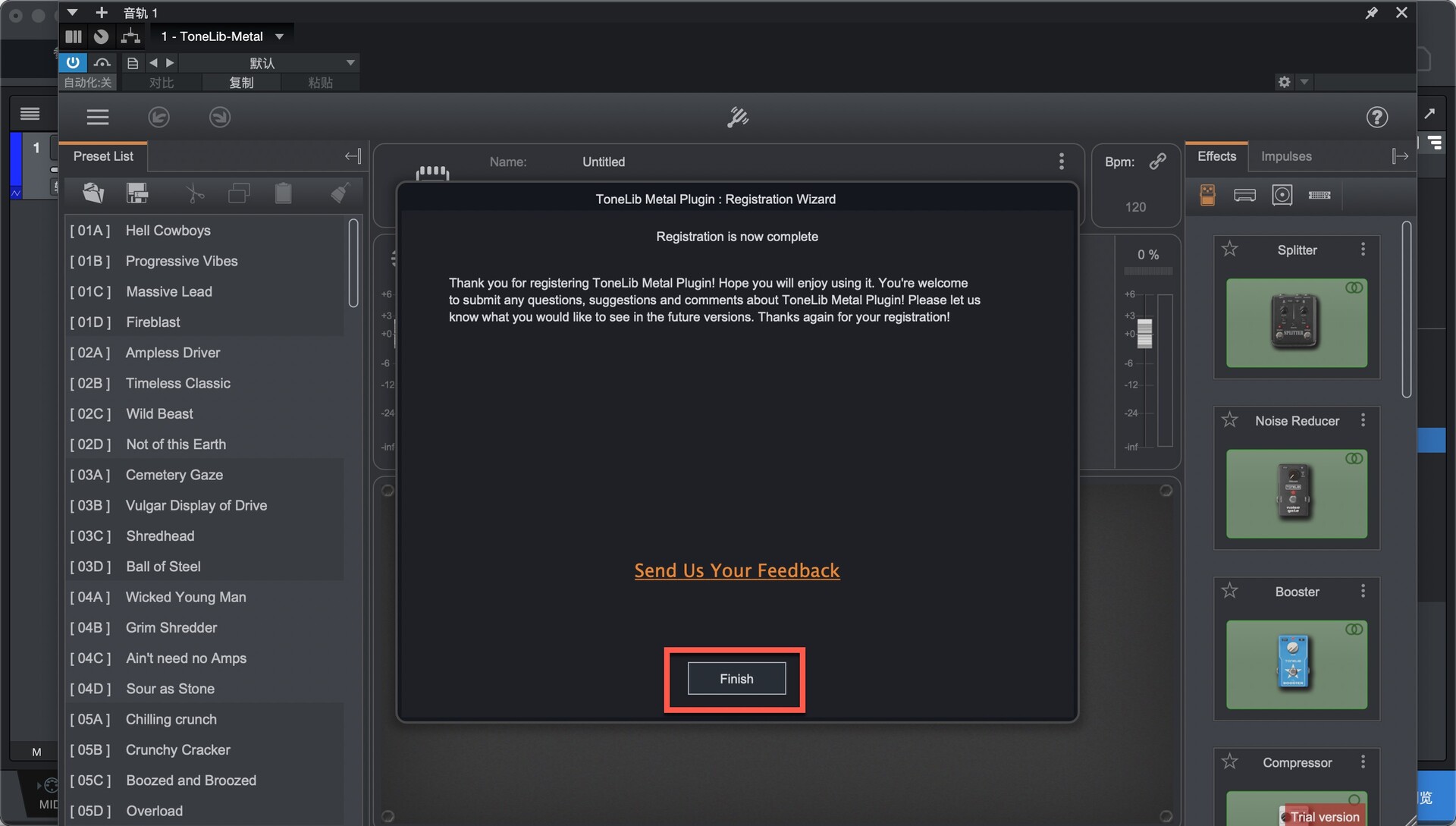Click the host bar three-column panel icon
The width and height of the screenshot is (1456, 826).
[74, 36]
